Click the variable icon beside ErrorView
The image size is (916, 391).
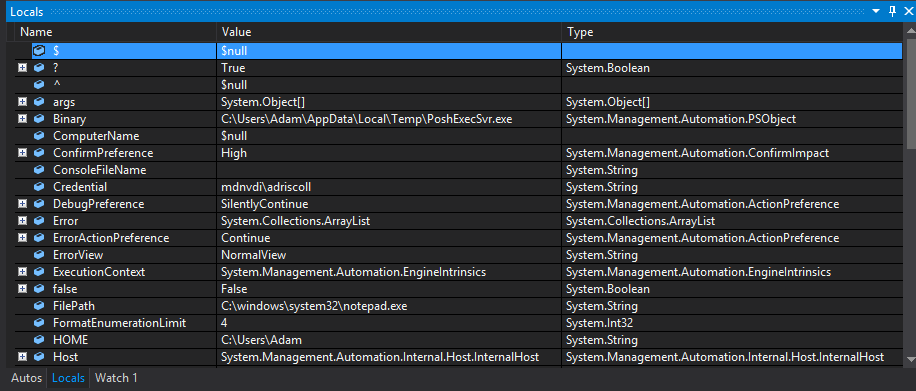click(x=39, y=255)
